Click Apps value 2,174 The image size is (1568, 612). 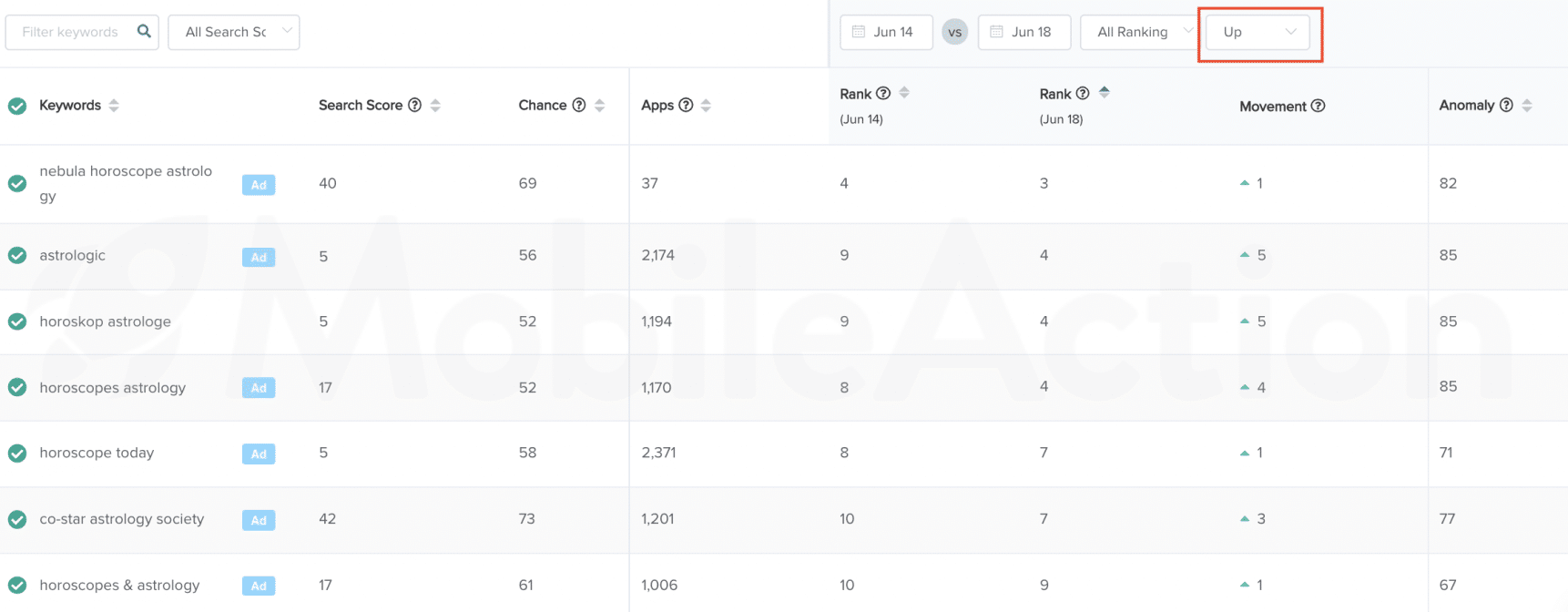(658, 255)
